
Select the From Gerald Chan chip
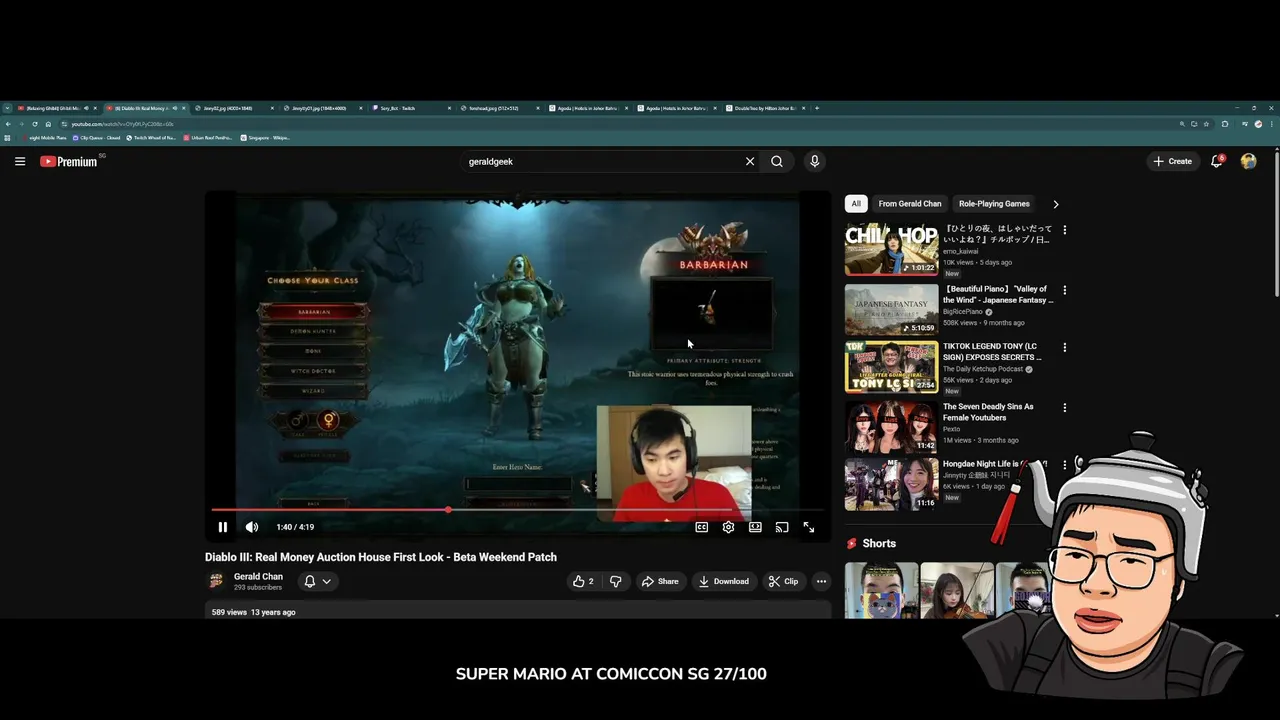coord(910,204)
